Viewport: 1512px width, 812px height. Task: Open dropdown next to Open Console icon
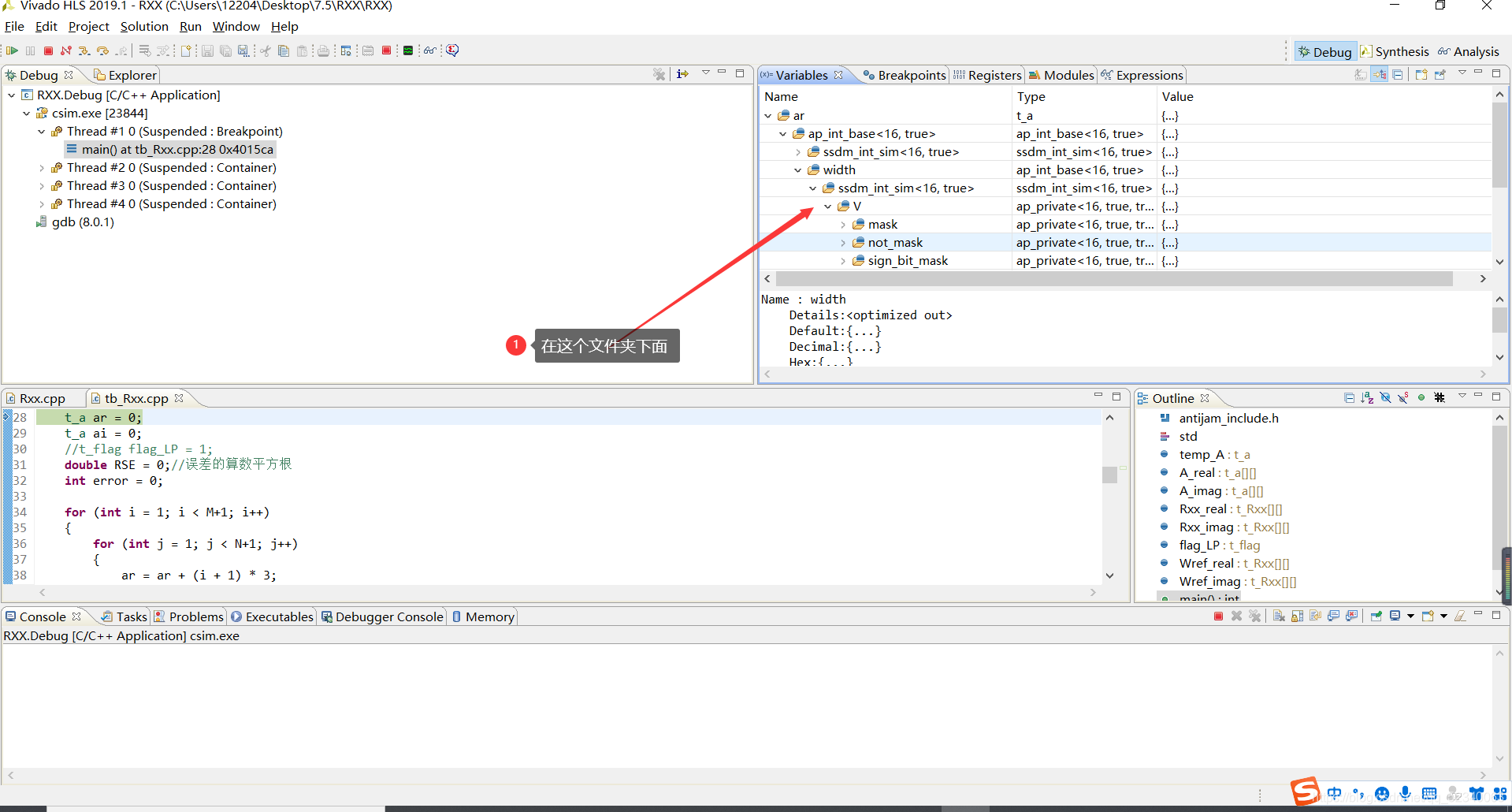1443,616
